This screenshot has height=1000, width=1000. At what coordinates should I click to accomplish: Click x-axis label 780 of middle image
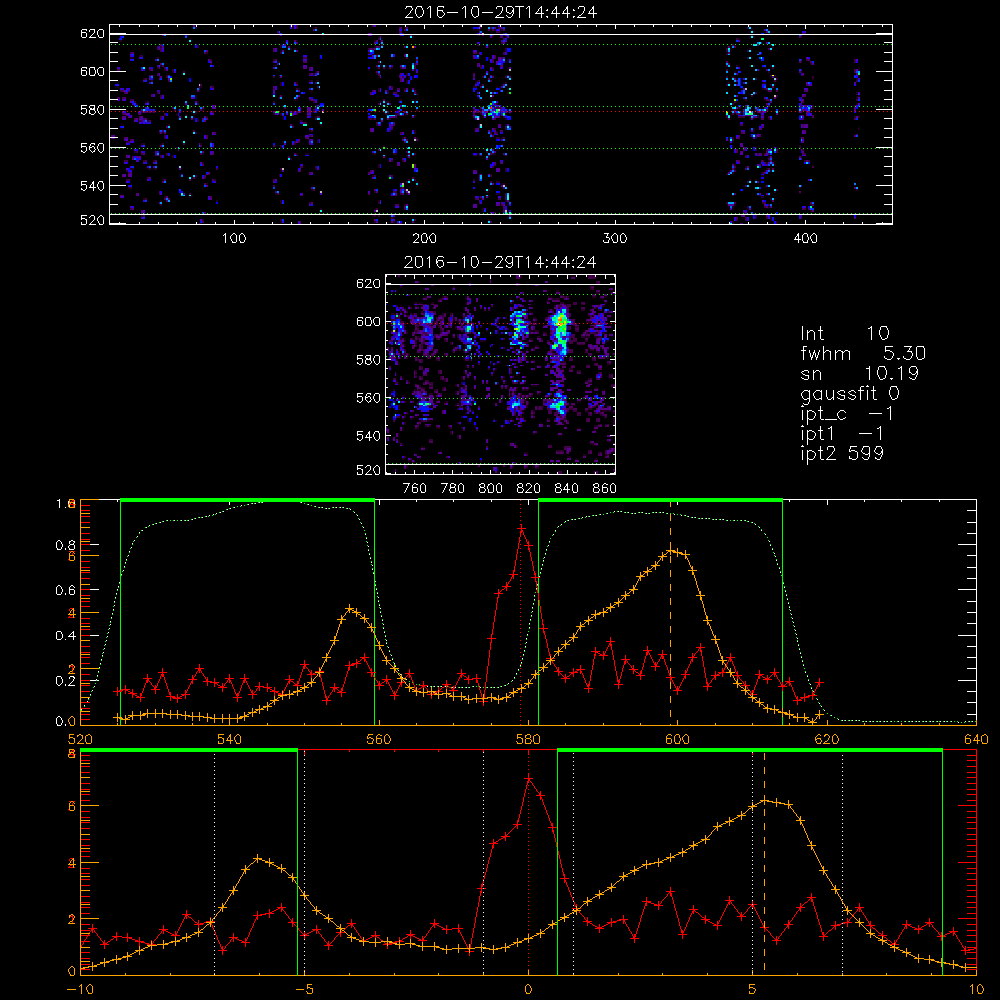[x=453, y=489]
